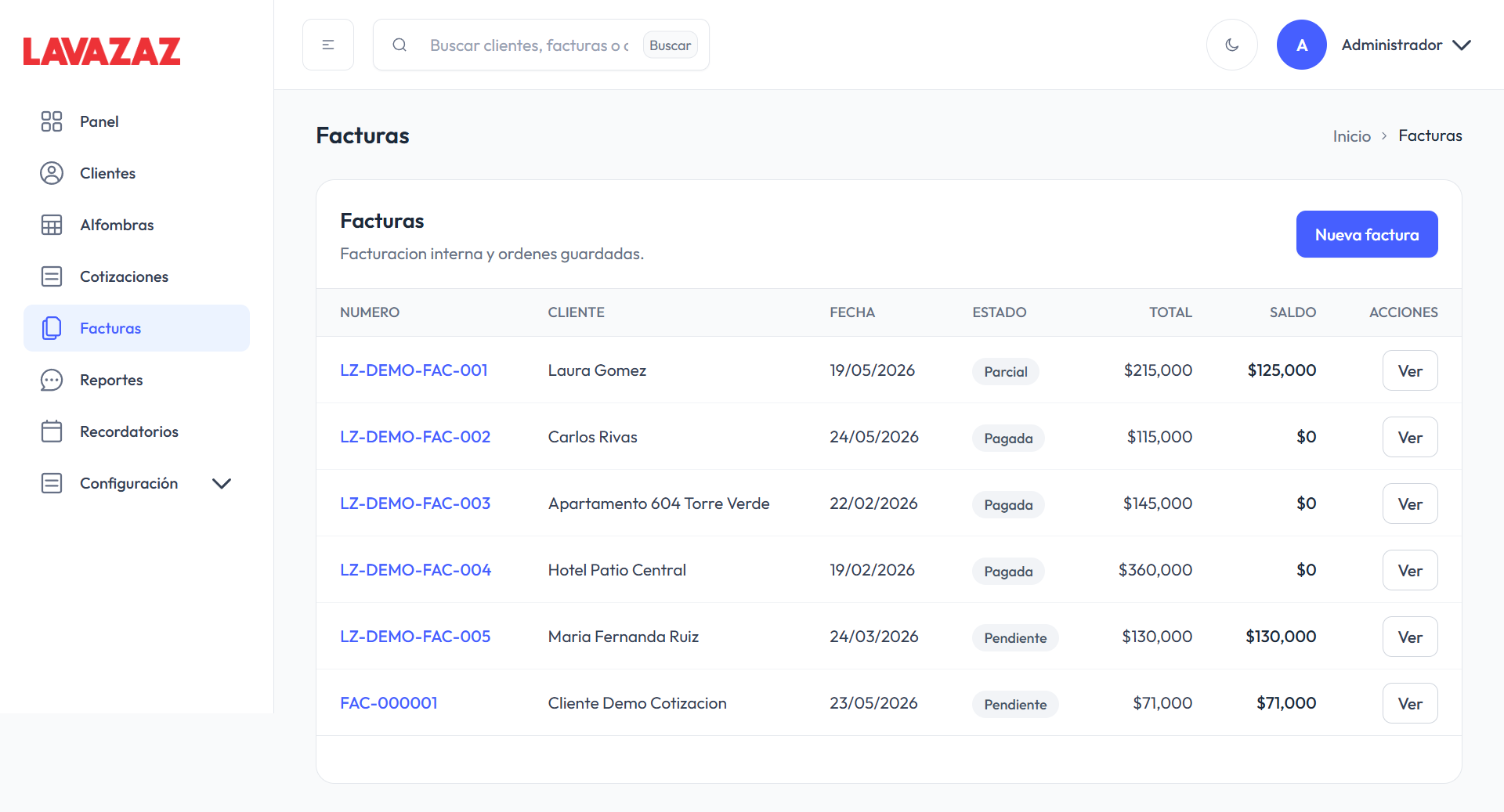Click the date 22/02/2026
1504x812 pixels.
click(873, 503)
